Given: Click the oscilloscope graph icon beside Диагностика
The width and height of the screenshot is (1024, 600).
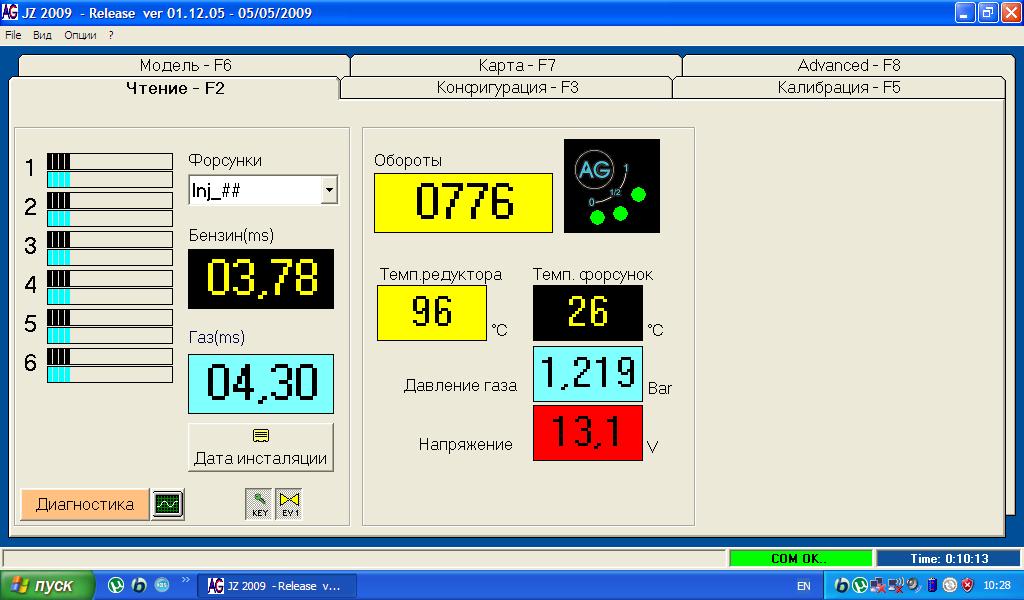Looking at the screenshot, I should pos(167,505).
